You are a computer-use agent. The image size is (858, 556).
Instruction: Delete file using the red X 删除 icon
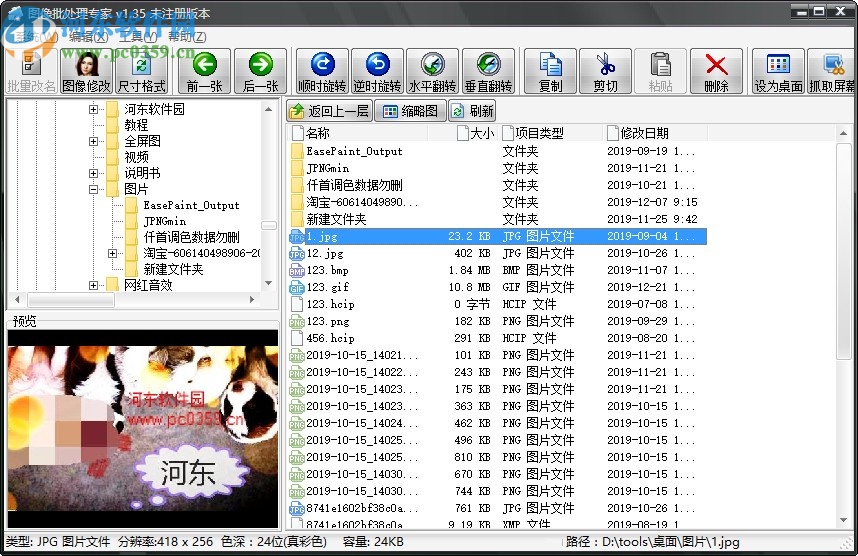[716, 72]
